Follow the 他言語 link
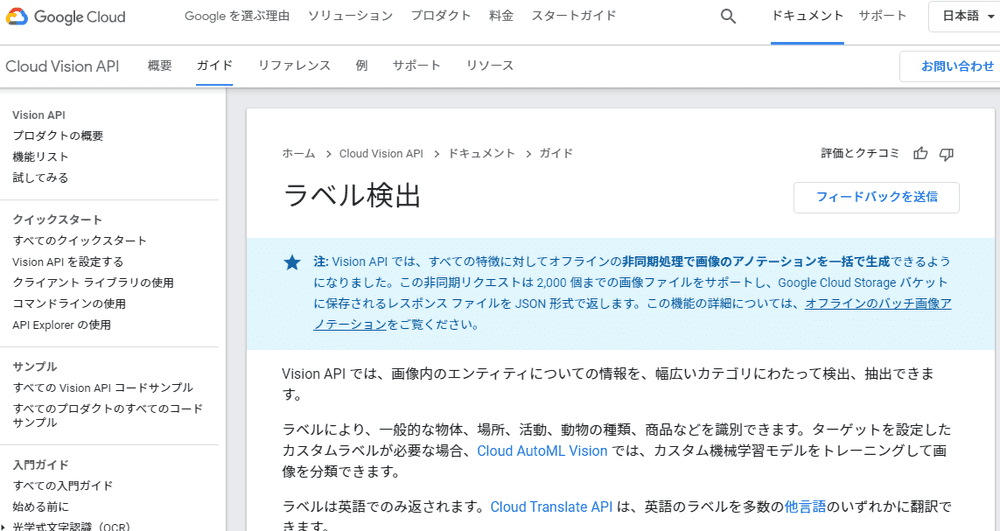Viewport: 1000px width, 531px height. tap(805, 507)
